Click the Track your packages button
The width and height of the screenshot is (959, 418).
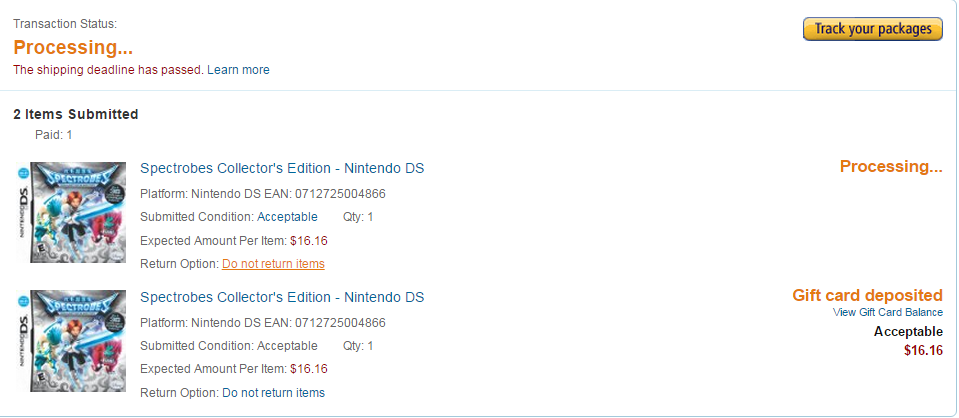click(x=873, y=29)
